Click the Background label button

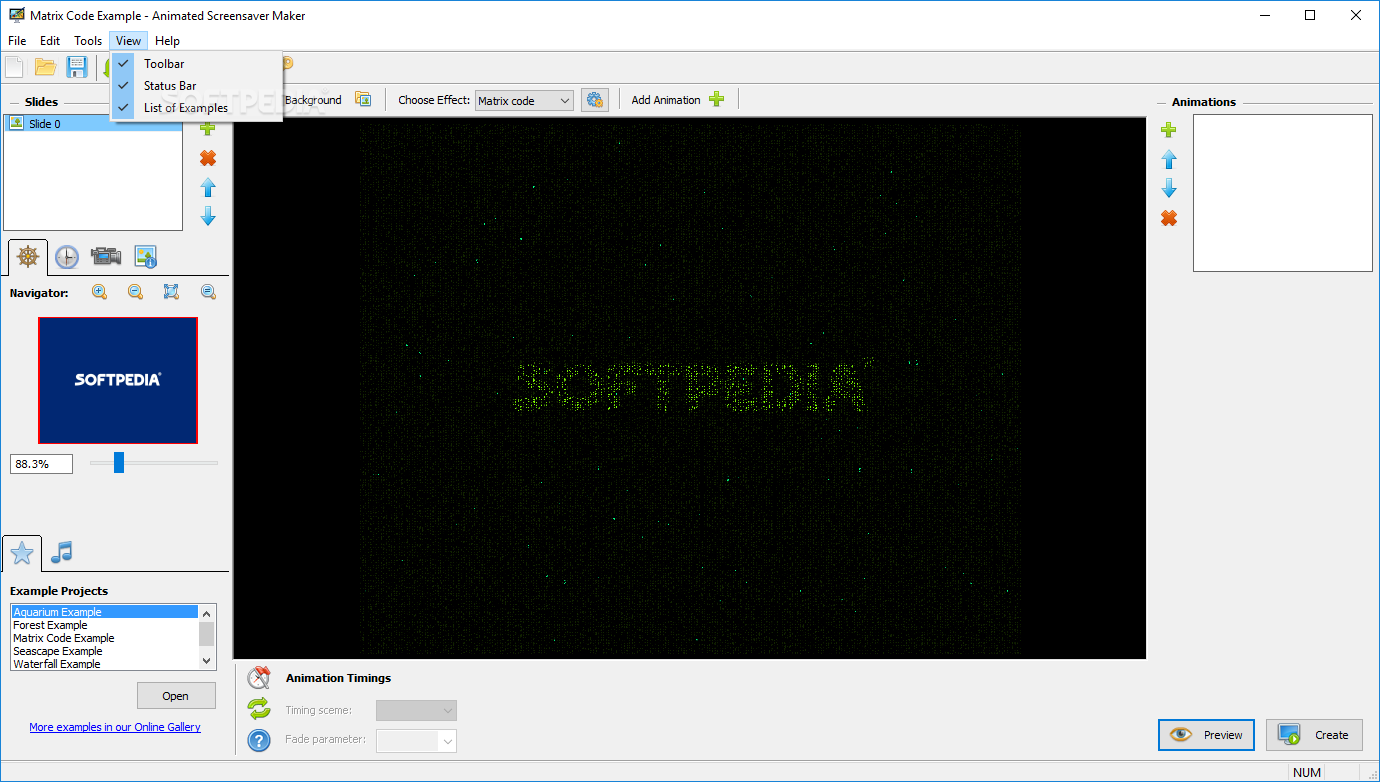(x=313, y=100)
